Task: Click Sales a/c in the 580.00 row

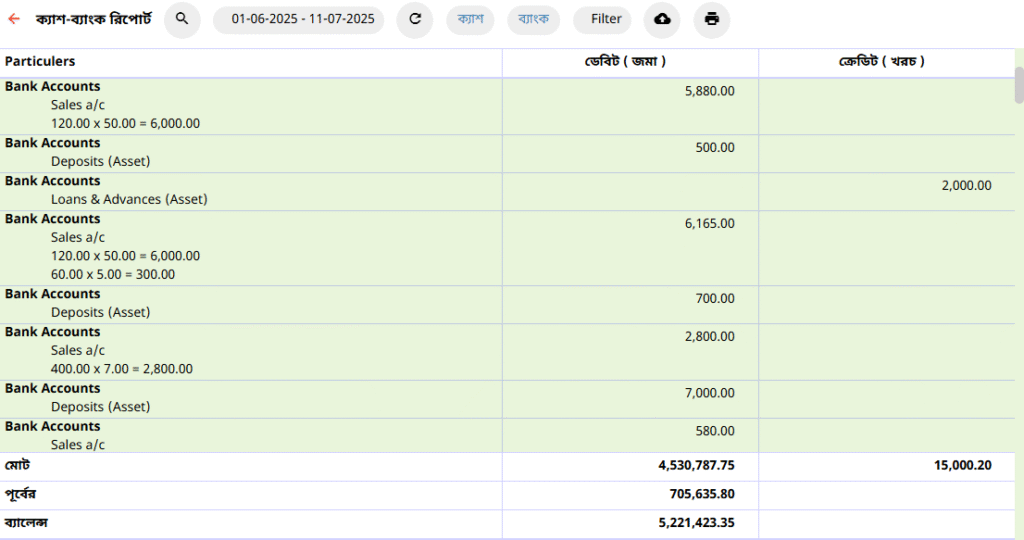Action: click(78, 445)
